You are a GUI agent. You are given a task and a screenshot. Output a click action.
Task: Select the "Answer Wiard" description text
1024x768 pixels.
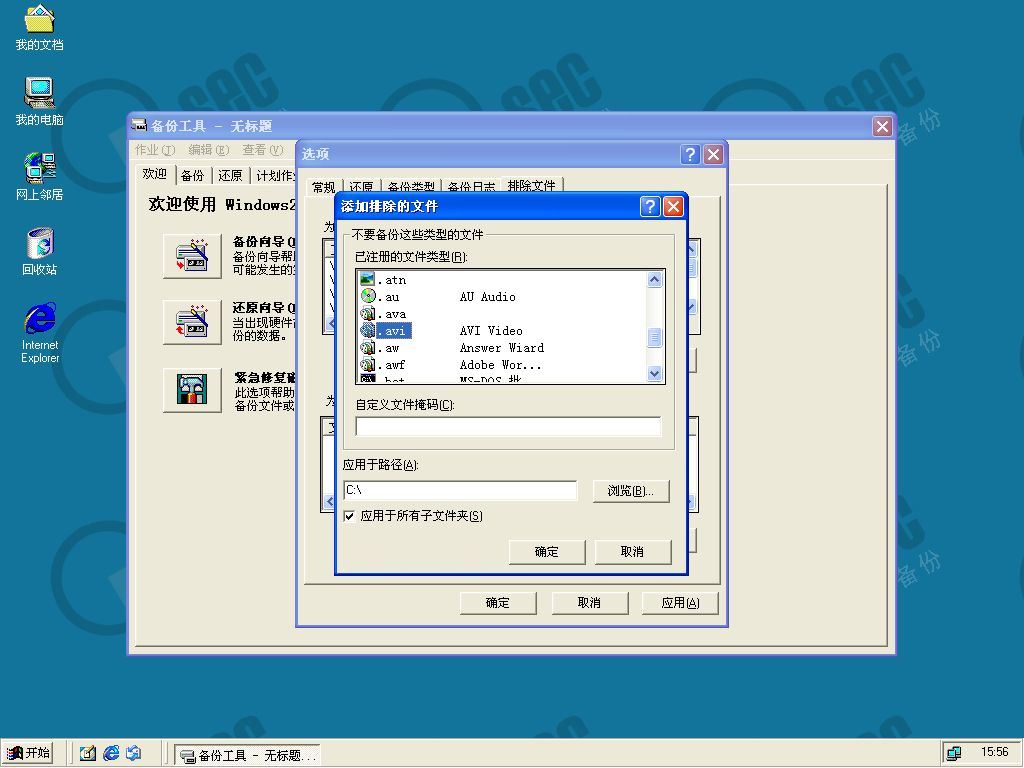502,347
